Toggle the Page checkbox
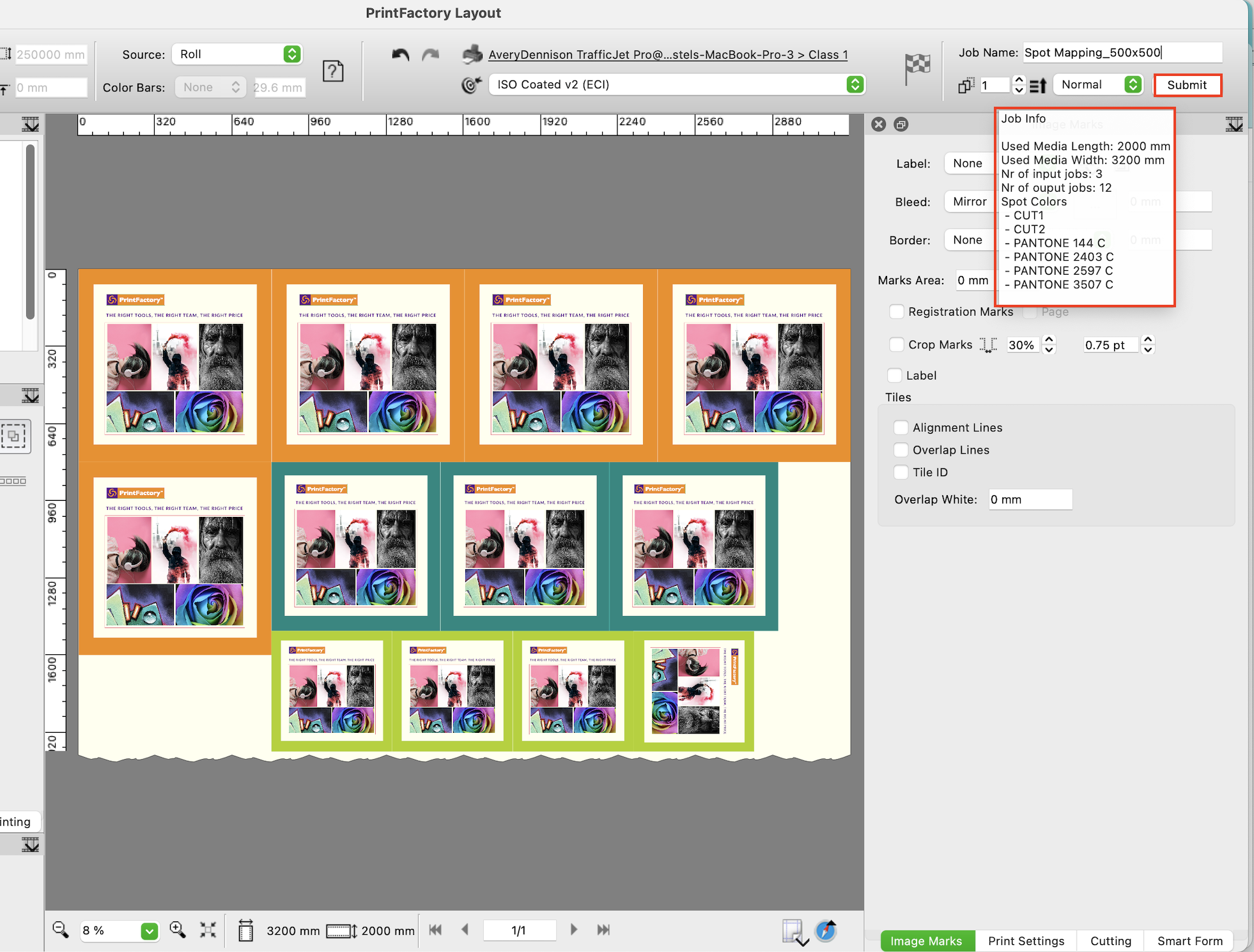 tap(1030, 312)
